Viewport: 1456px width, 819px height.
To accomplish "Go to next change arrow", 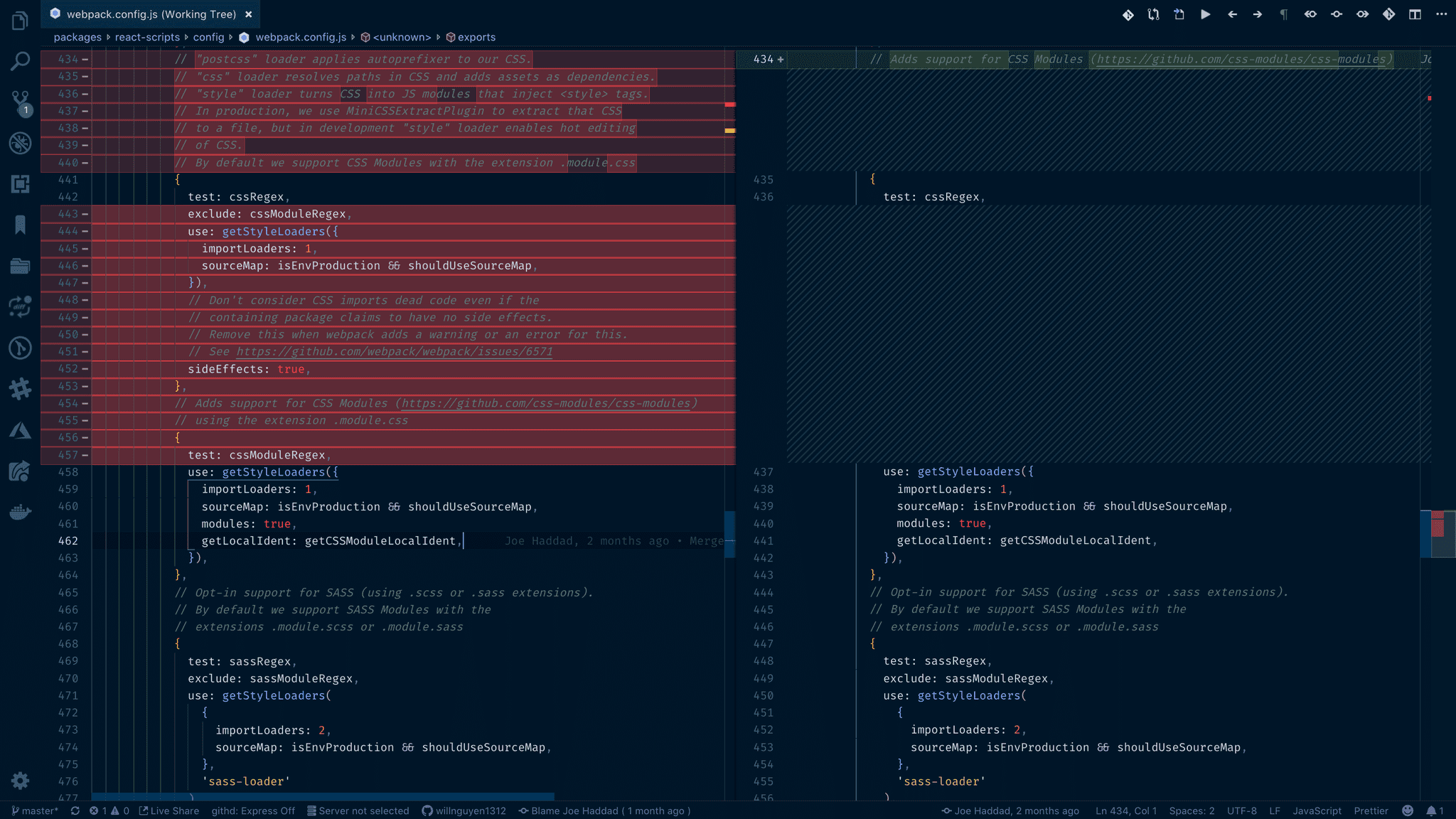I will tap(1258, 14).
